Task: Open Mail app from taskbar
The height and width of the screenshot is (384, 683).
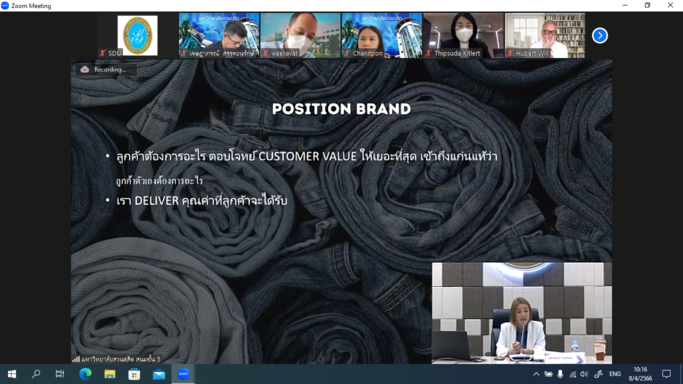Action: (x=159, y=374)
